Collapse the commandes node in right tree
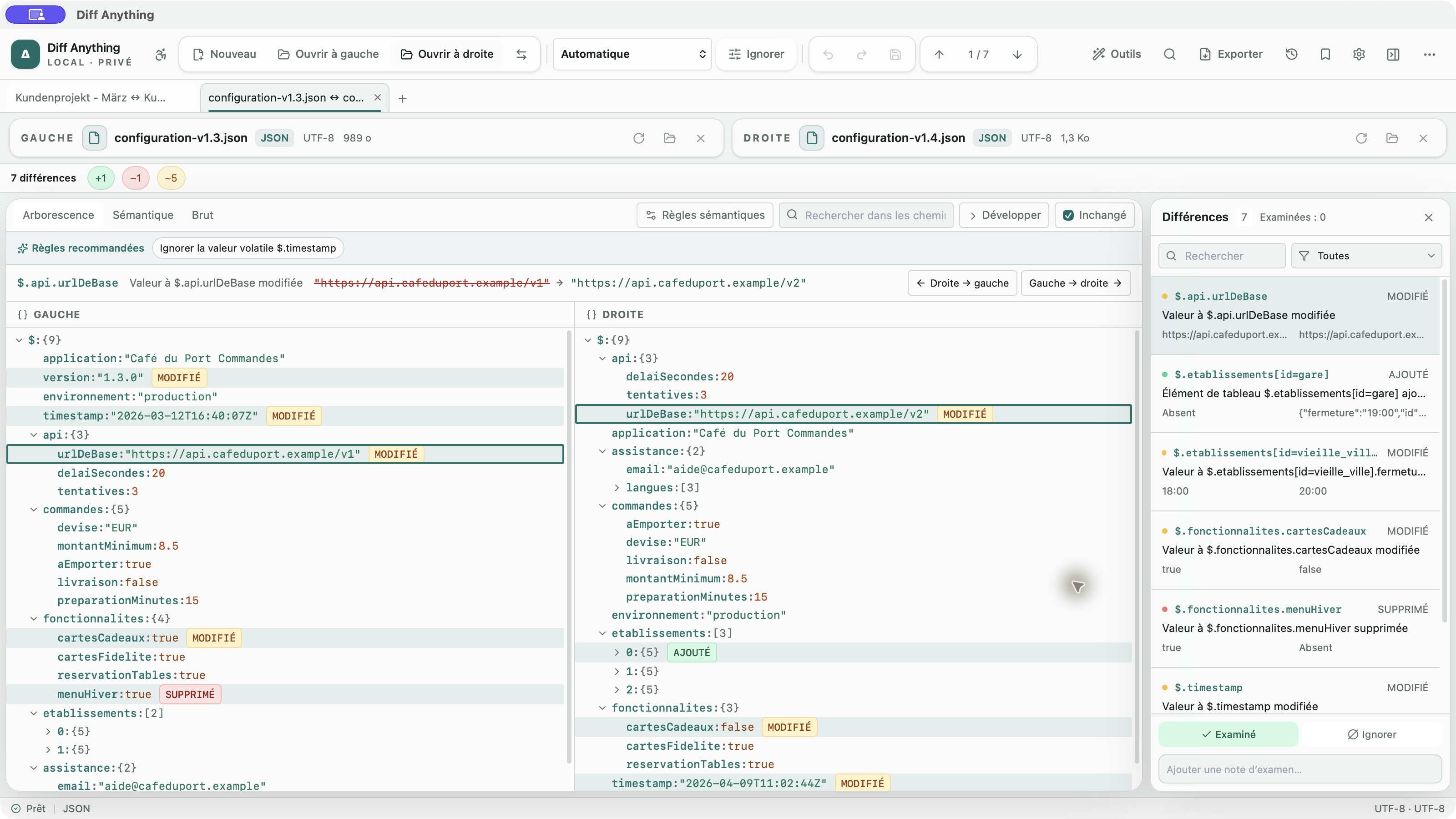 tap(602, 506)
